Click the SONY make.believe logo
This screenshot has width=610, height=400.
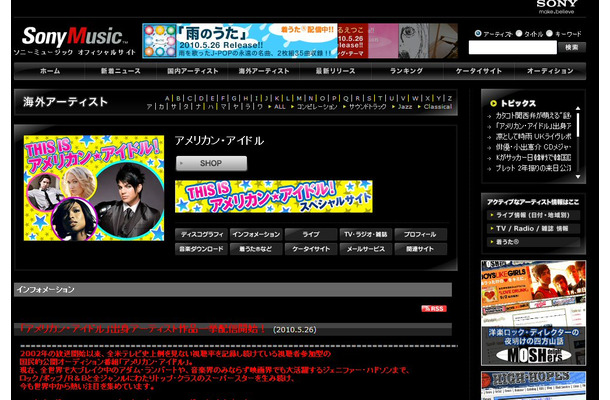click(x=557, y=7)
